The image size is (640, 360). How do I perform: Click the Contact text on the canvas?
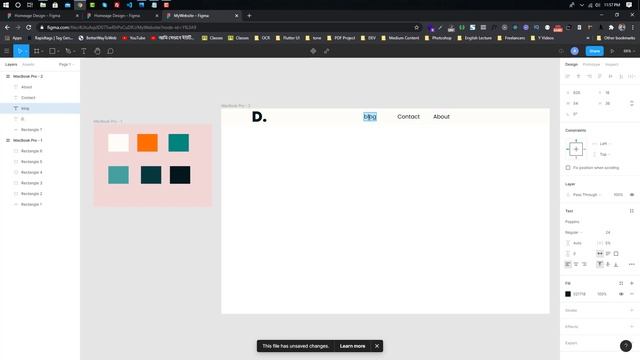(408, 117)
